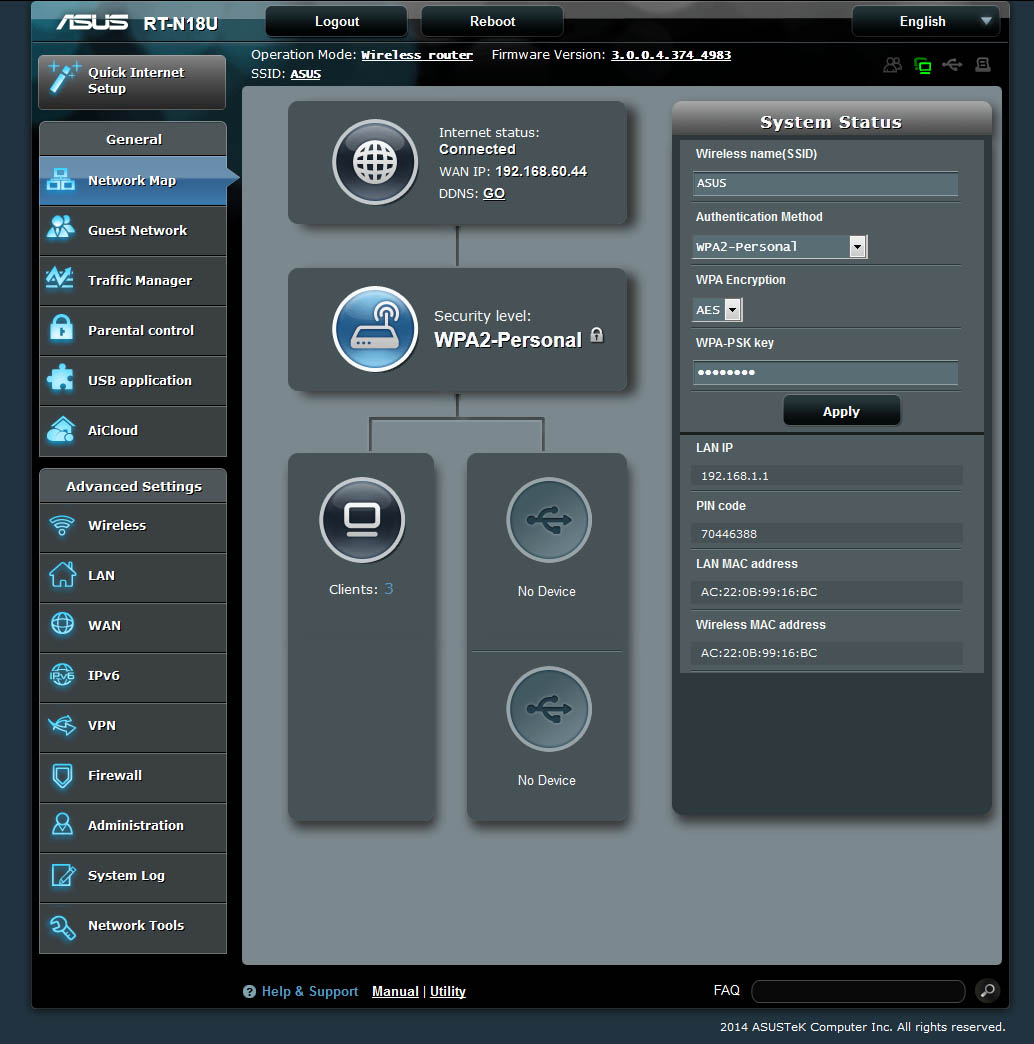Click the printer status icon in header
This screenshot has height=1044, width=1034.
(x=983, y=65)
